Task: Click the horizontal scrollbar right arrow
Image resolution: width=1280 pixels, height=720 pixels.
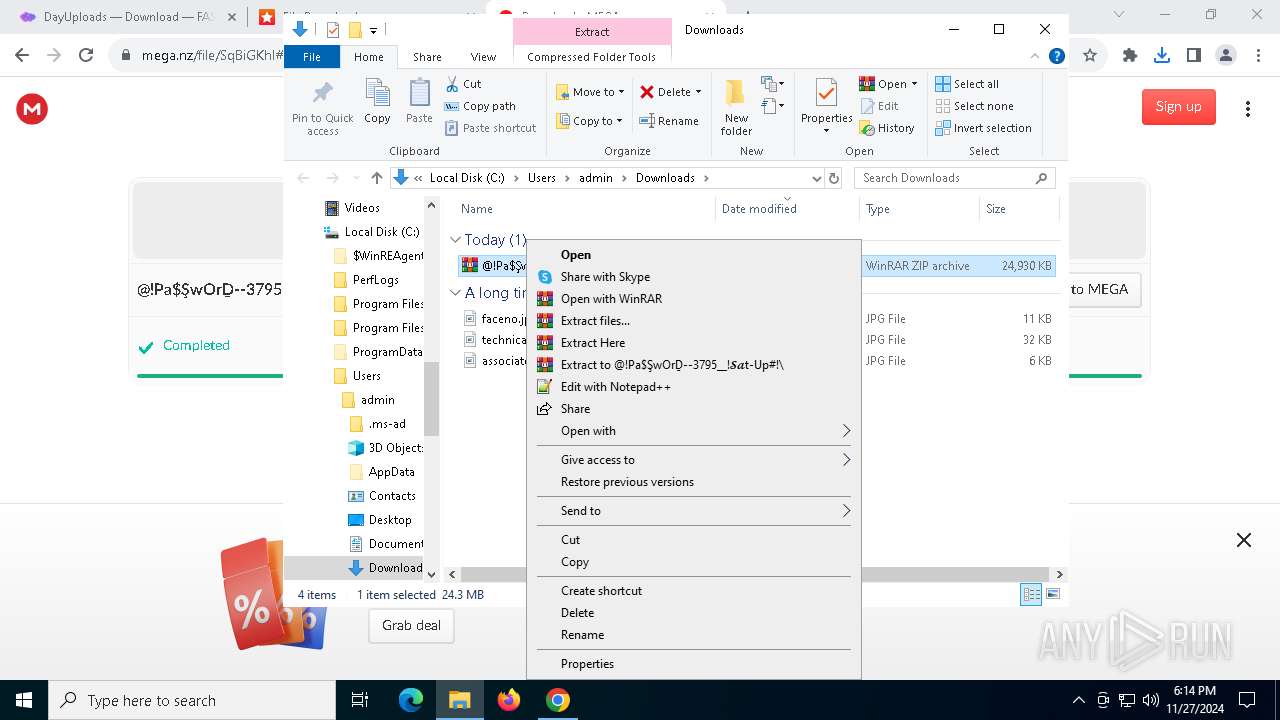Action: 1059,574
